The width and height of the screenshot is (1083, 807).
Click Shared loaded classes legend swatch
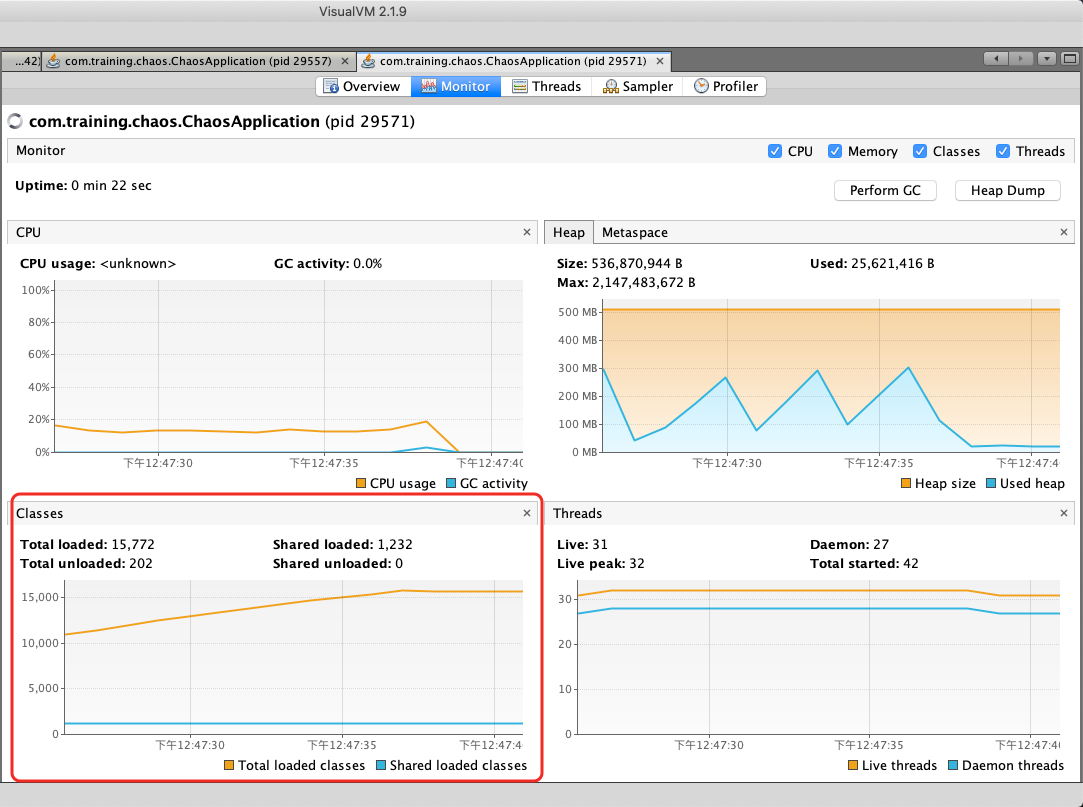(x=381, y=765)
